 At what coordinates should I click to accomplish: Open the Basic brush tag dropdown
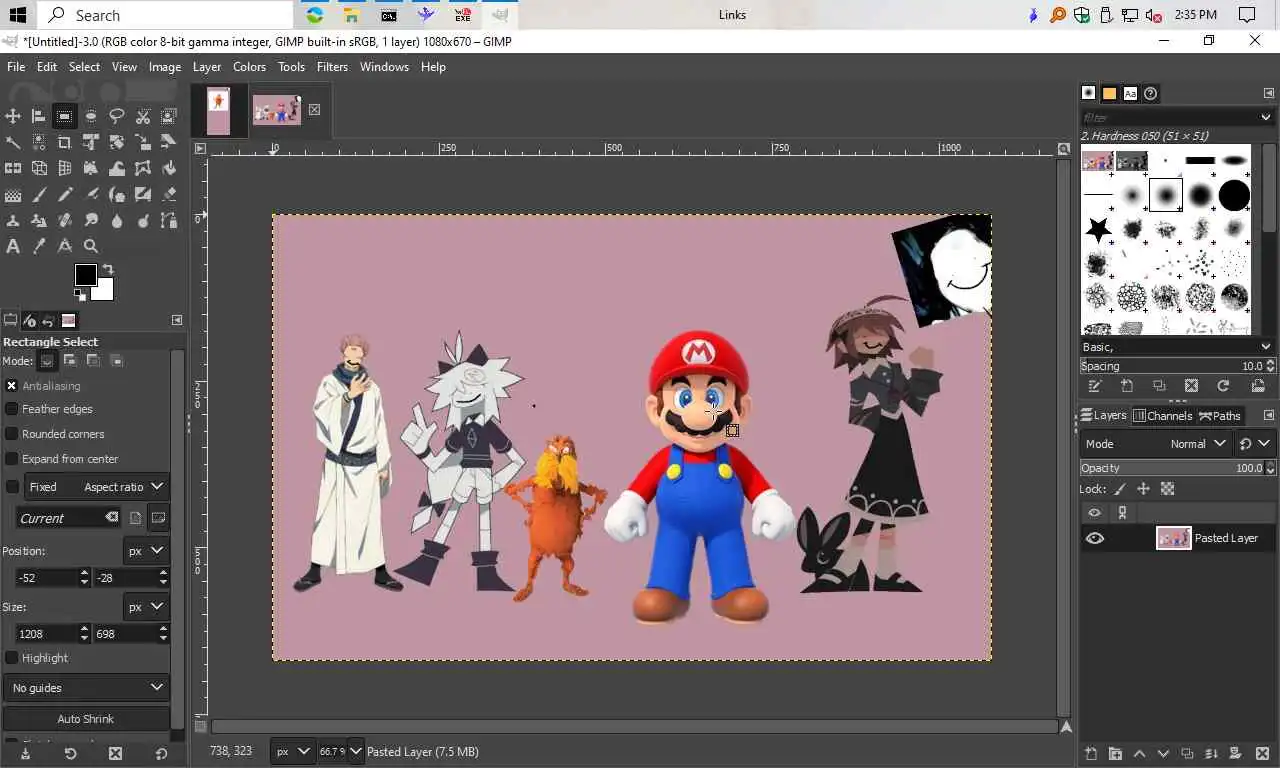click(x=1176, y=347)
